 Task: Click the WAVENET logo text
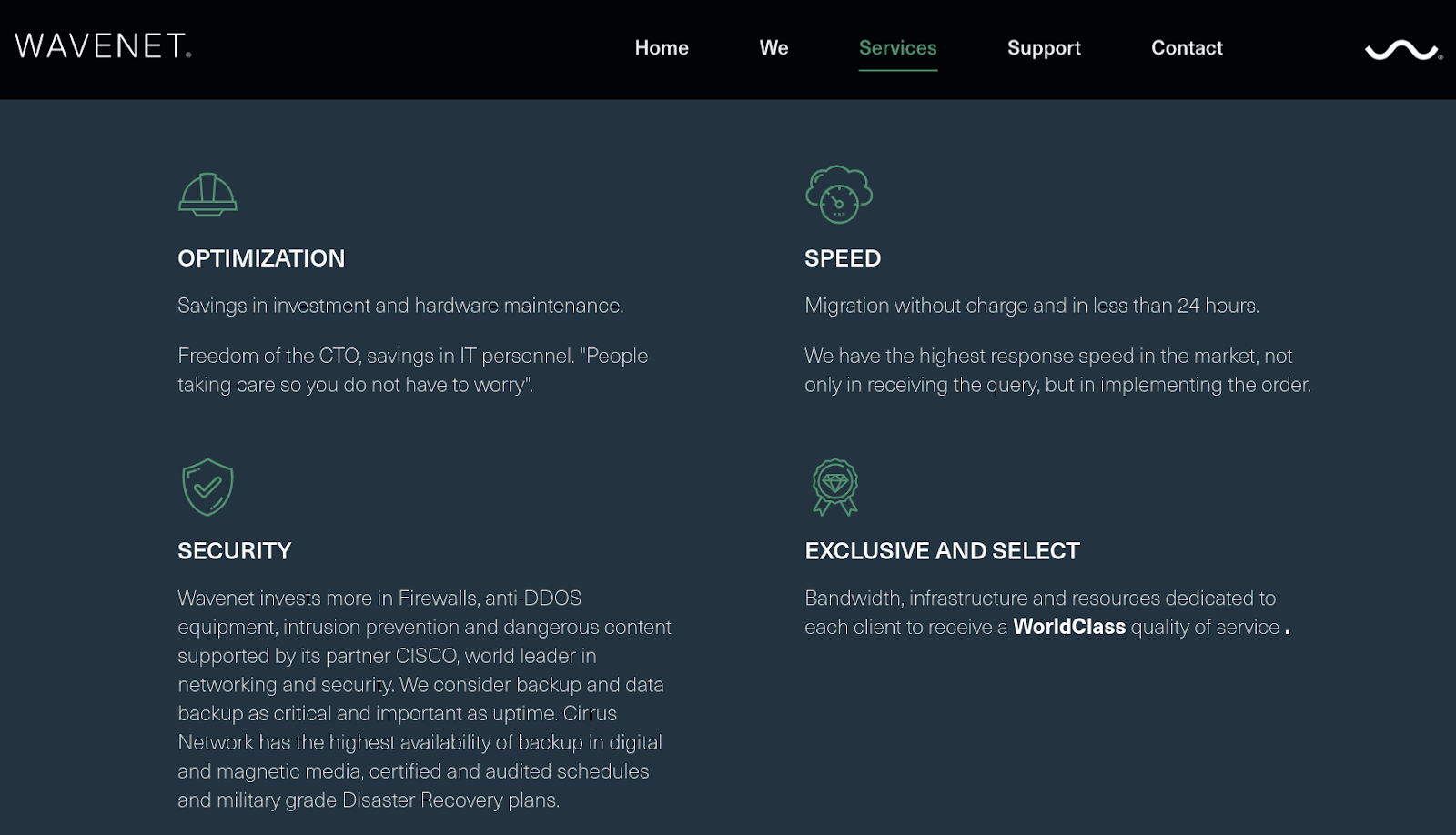(103, 46)
